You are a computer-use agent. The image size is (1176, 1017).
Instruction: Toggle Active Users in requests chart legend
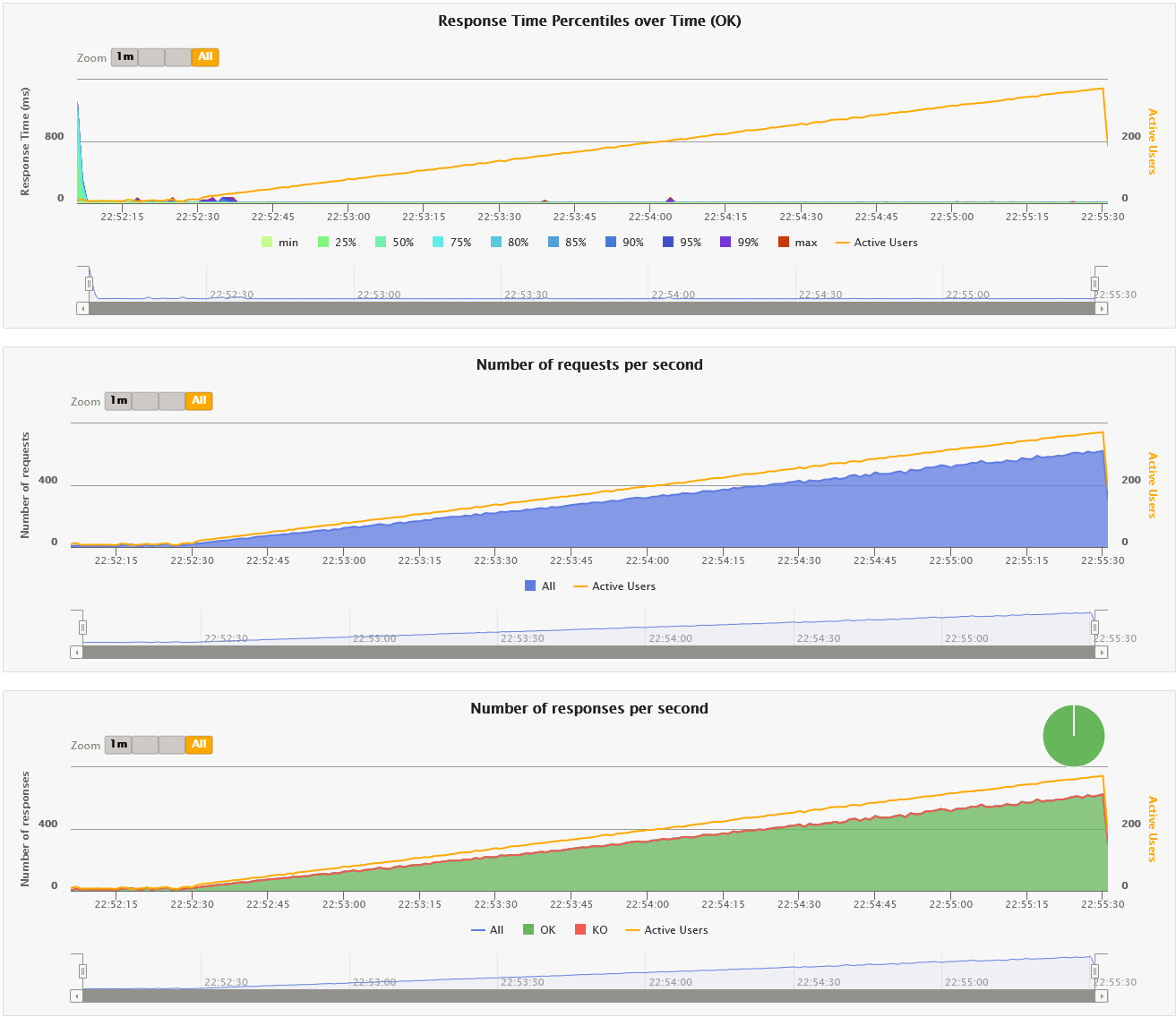(614, 586)
